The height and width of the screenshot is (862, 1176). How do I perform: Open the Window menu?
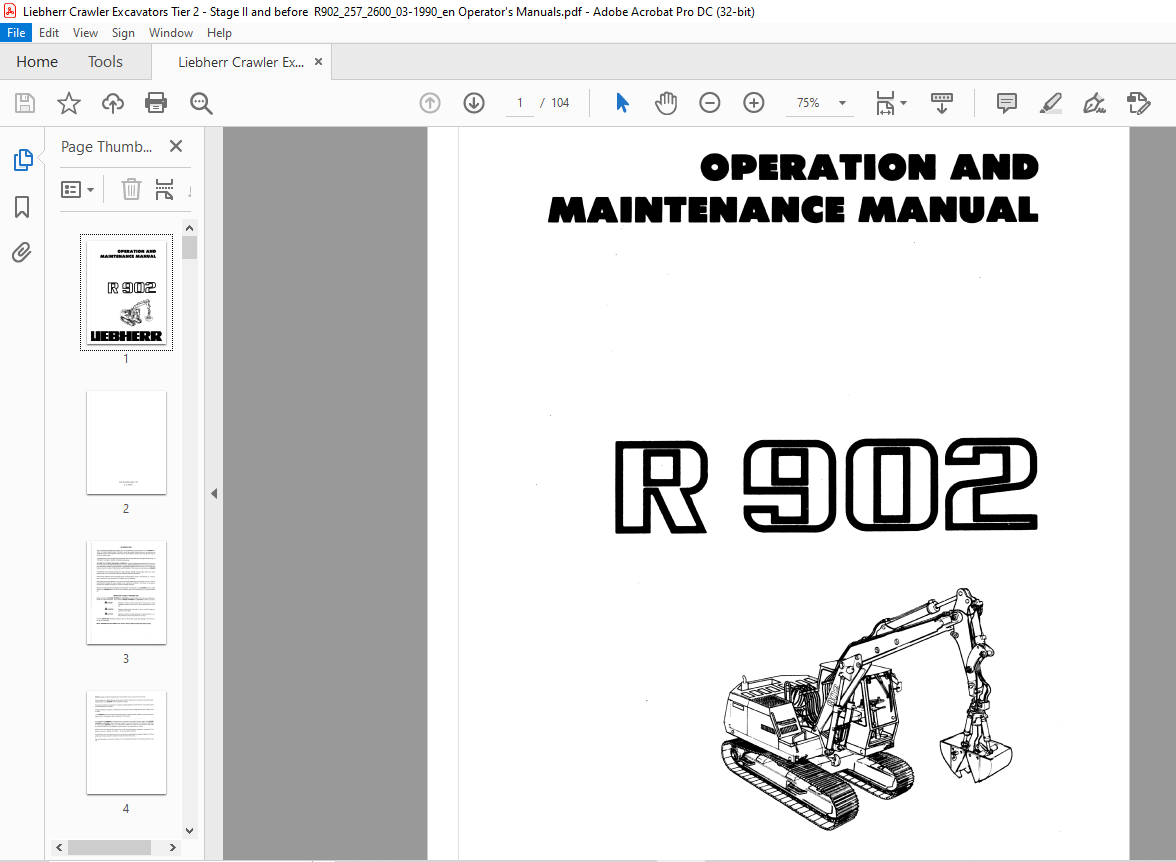click(171, 32)
